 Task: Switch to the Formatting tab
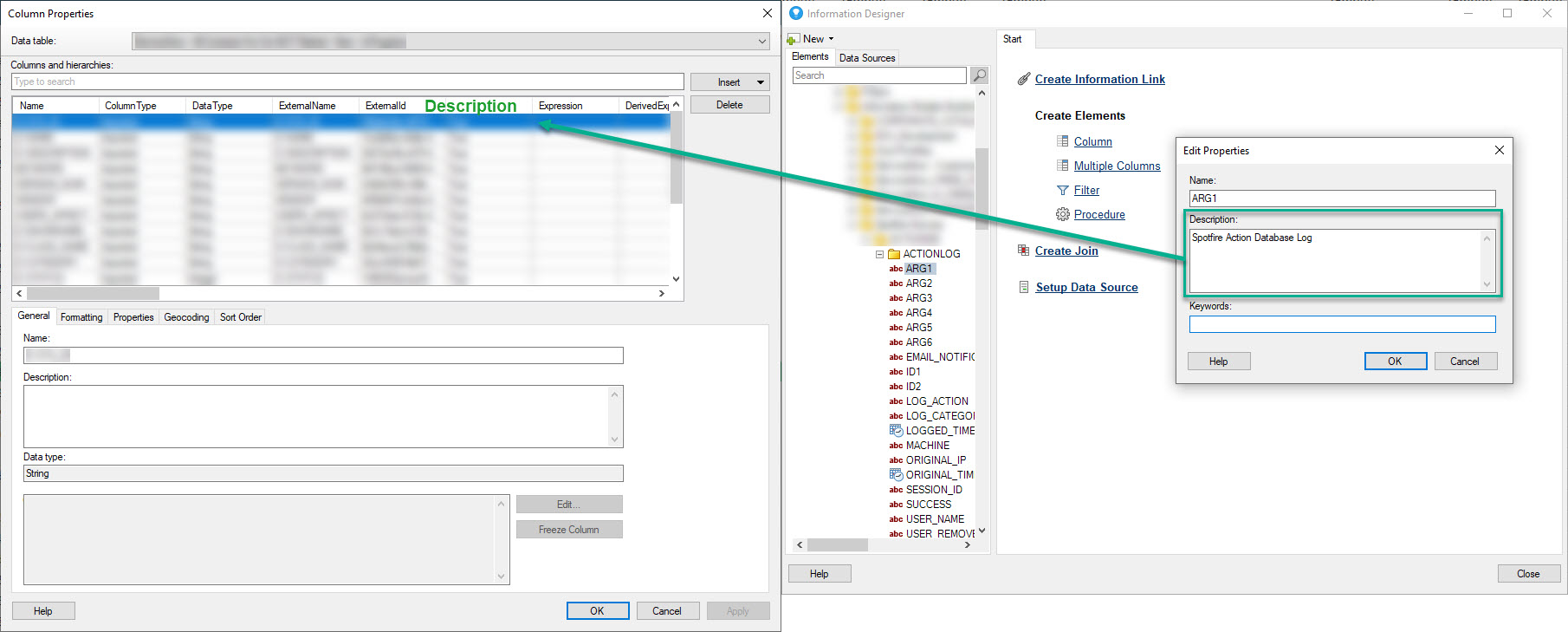coord(81,317)
